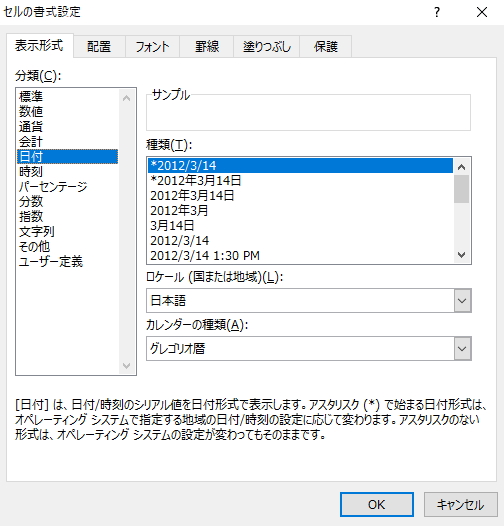Click the 種類 list scrollbar thumb

pyautogui.click(x=461, y=189)
